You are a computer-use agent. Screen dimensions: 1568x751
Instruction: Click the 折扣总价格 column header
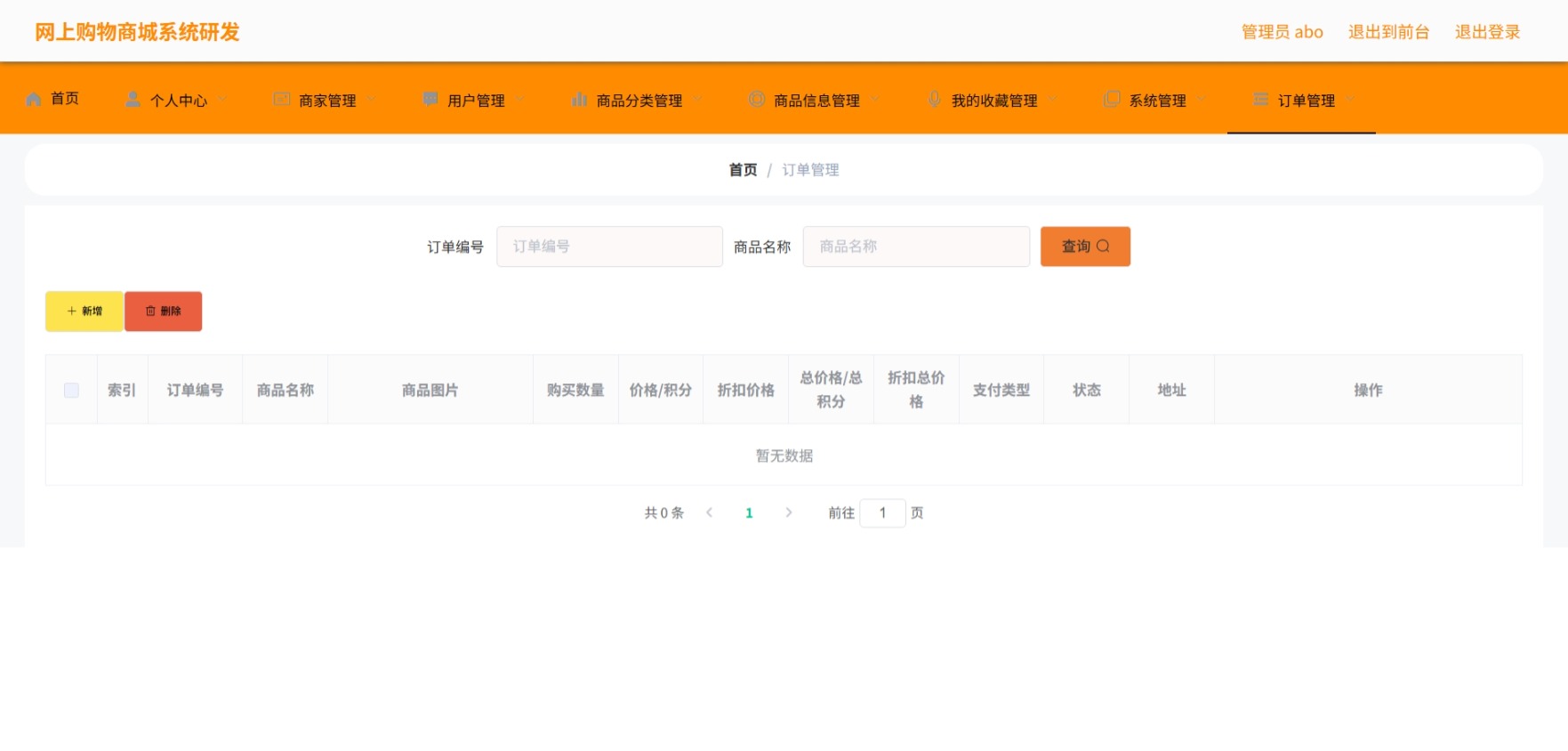(916, 390)
